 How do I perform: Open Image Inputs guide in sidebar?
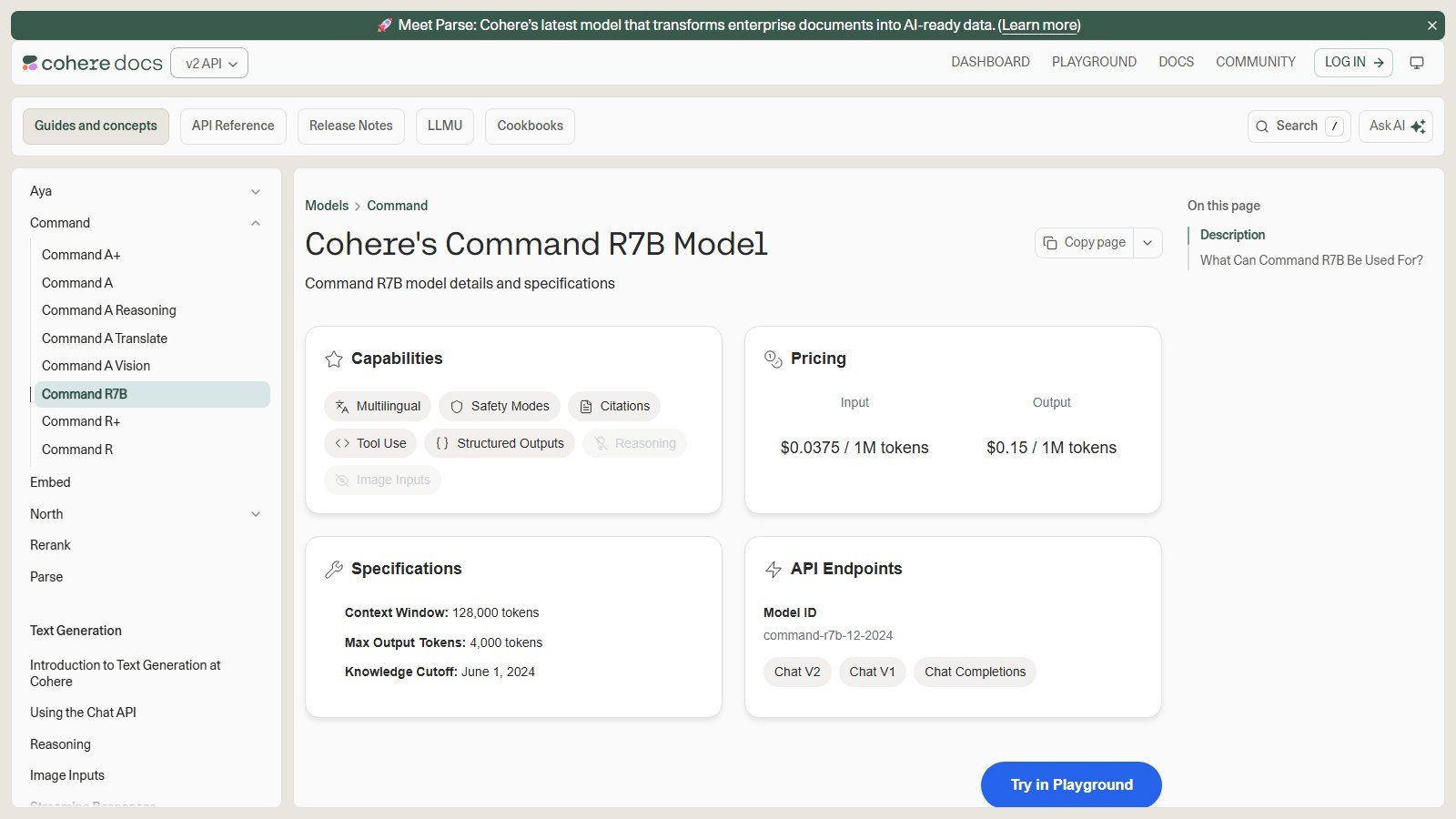(67, 775)
